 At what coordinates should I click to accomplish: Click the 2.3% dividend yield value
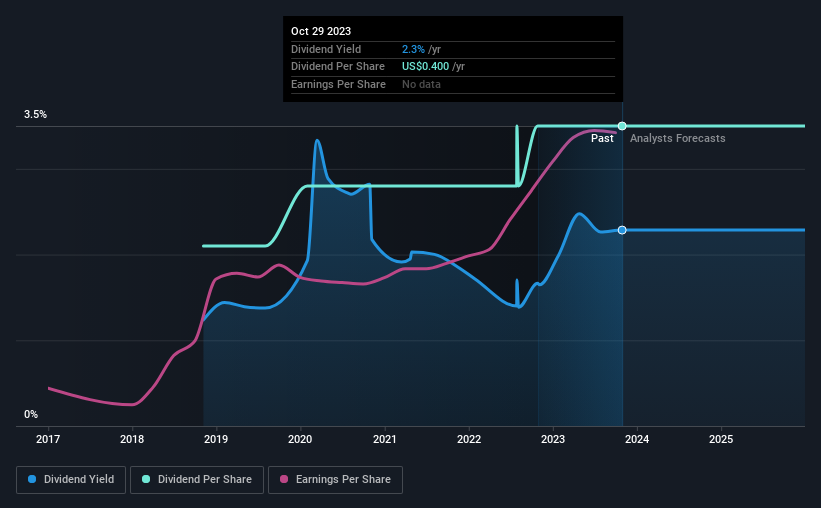coord(413,49)
